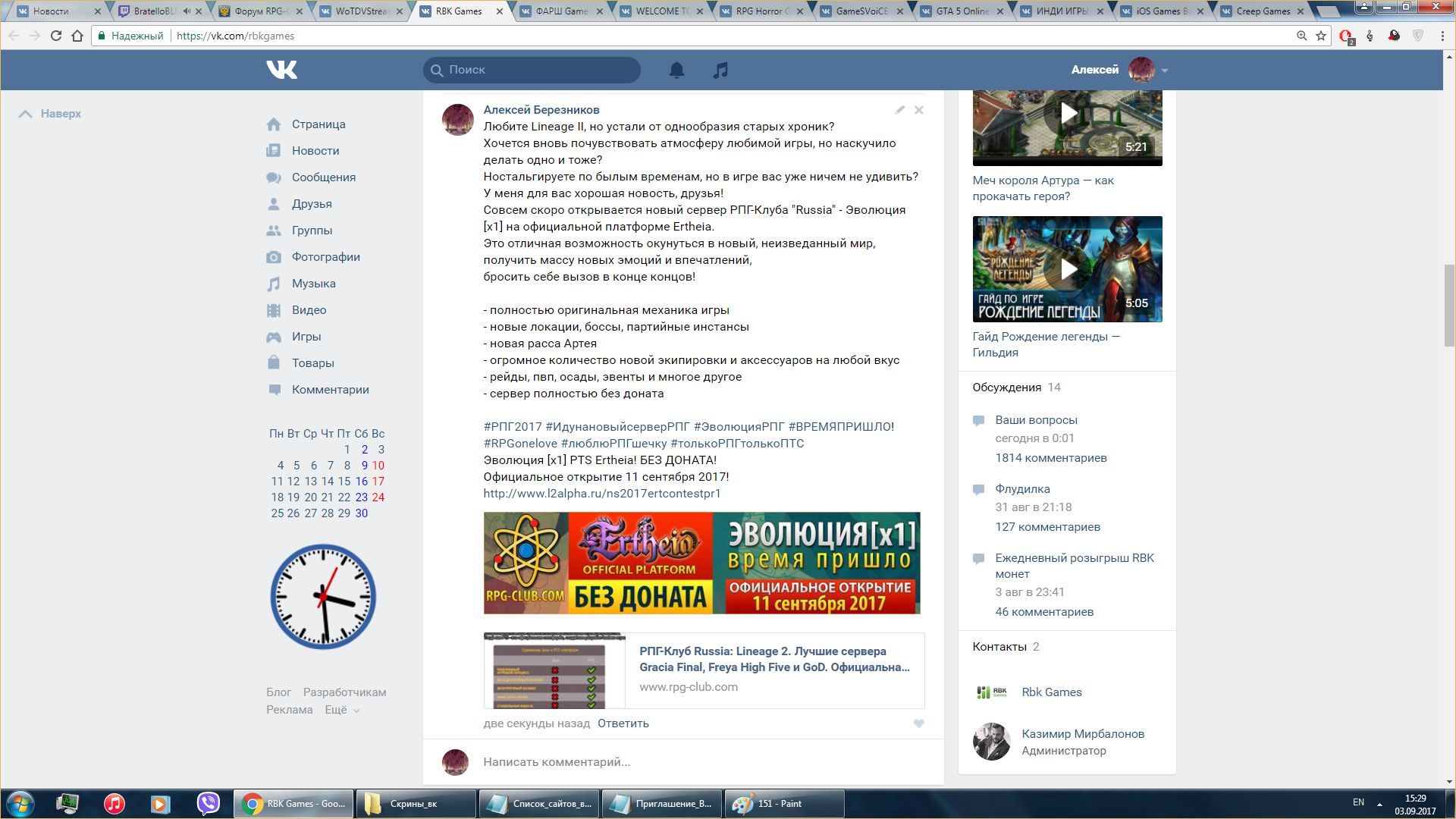Open the music note icon in header

pyautogui.click(x=720, y=70)
